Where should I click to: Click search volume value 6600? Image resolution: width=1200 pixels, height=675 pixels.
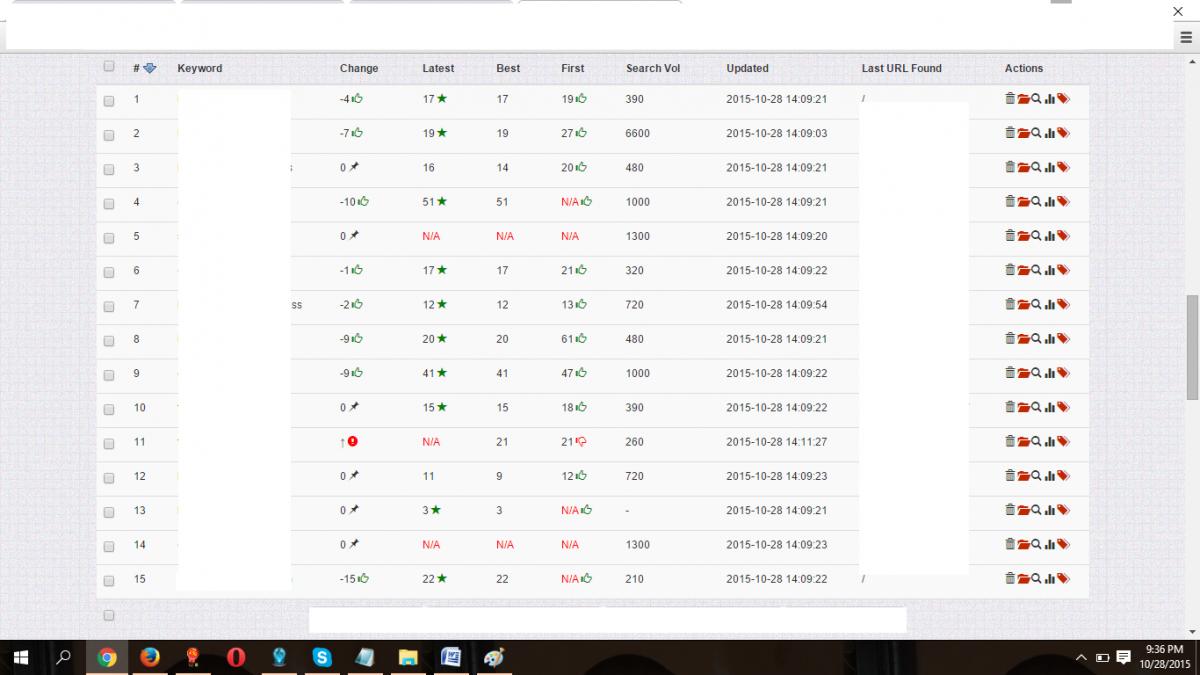[638, 133]
